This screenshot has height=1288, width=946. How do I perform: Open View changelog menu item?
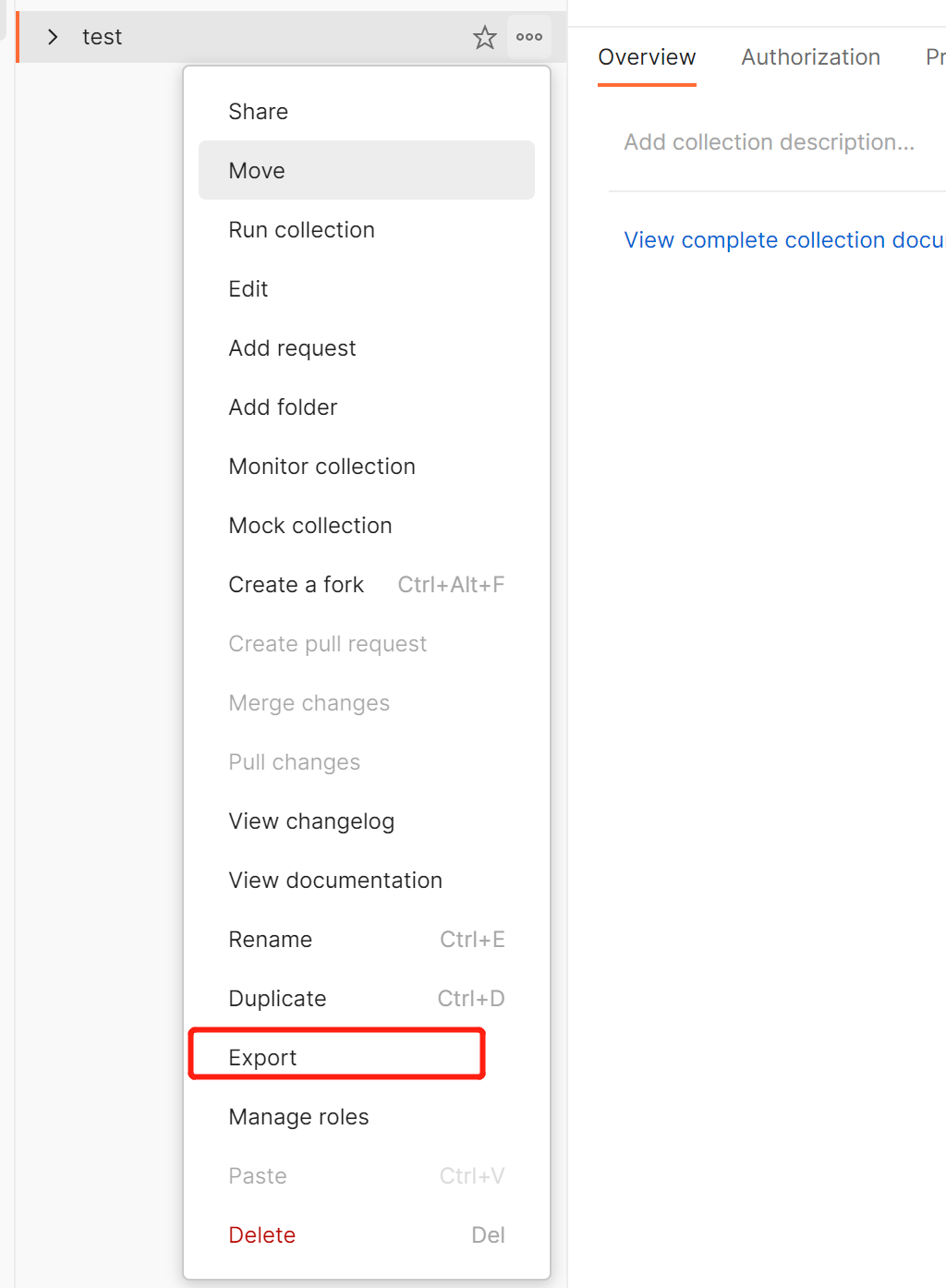(311, 821)
